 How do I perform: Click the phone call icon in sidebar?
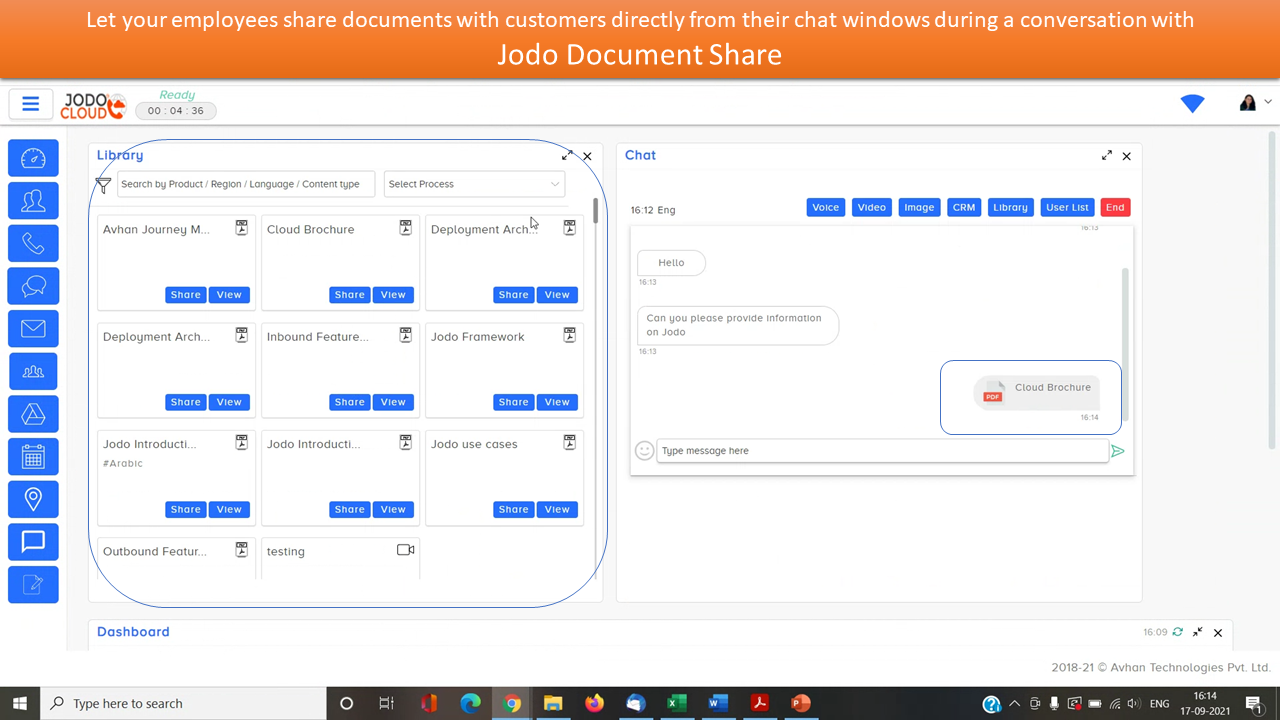(33, 244)
